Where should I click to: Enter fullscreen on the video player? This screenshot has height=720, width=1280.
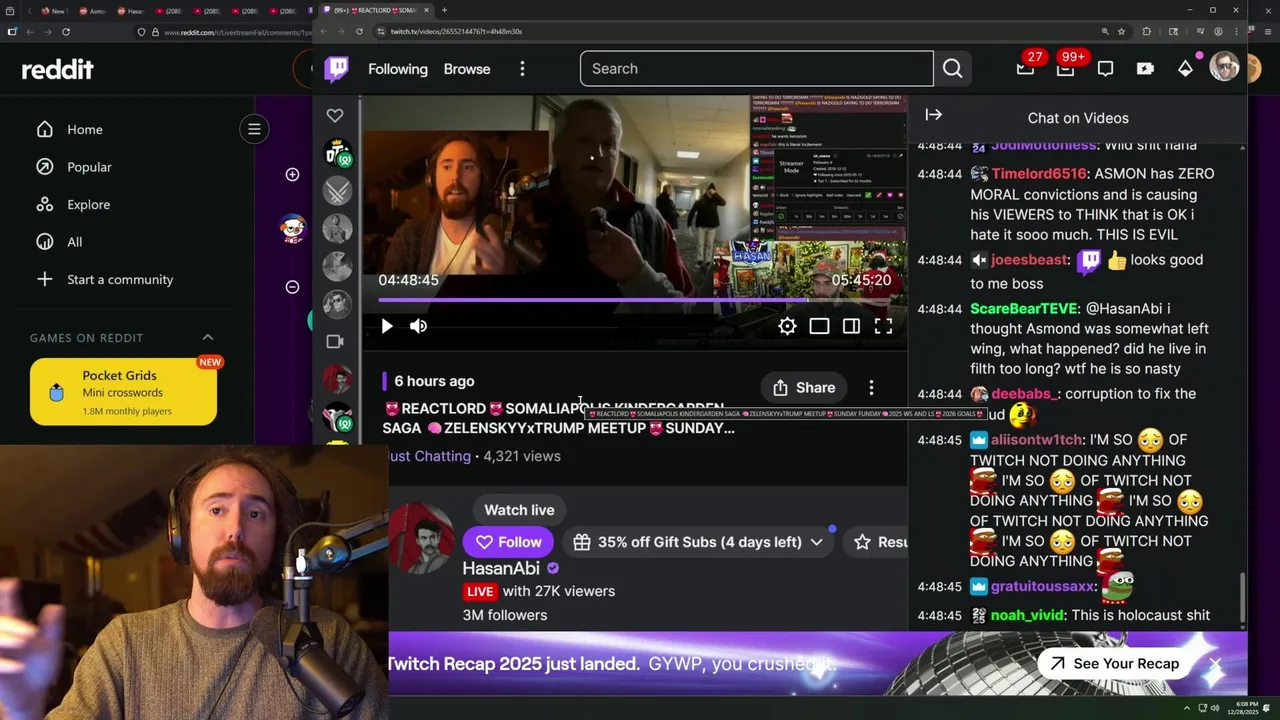[x=883, y=326]
